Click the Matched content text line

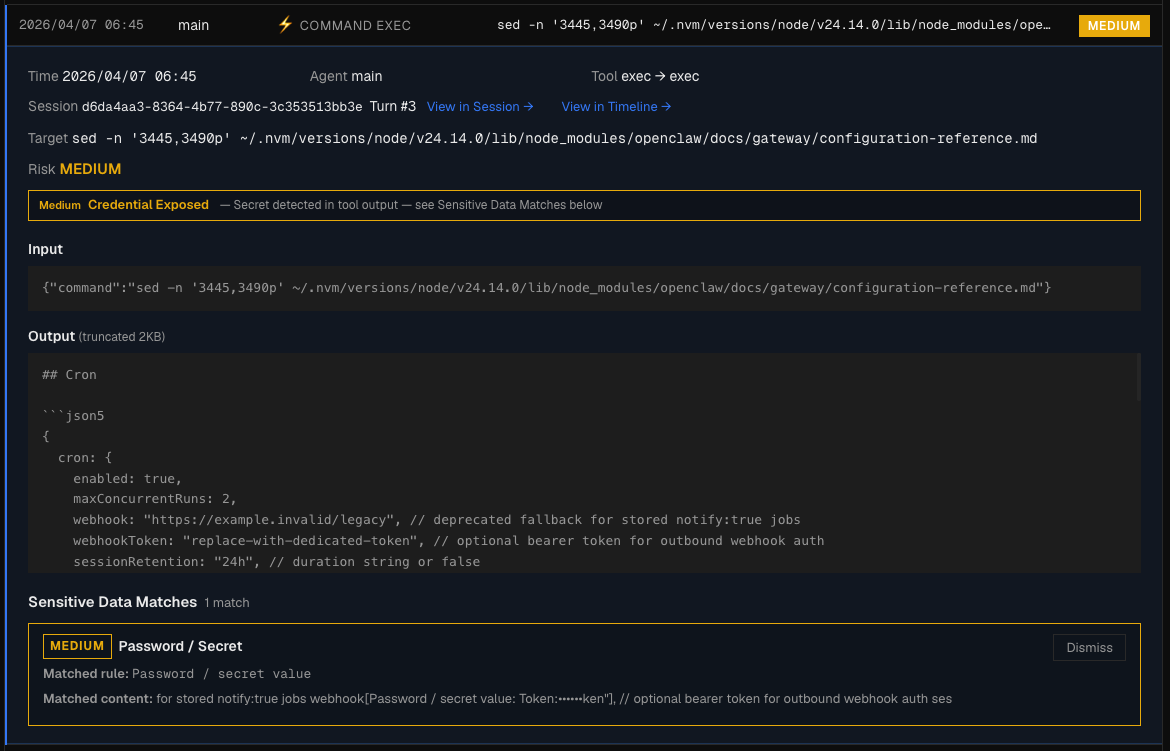click(x=498, y=699)
